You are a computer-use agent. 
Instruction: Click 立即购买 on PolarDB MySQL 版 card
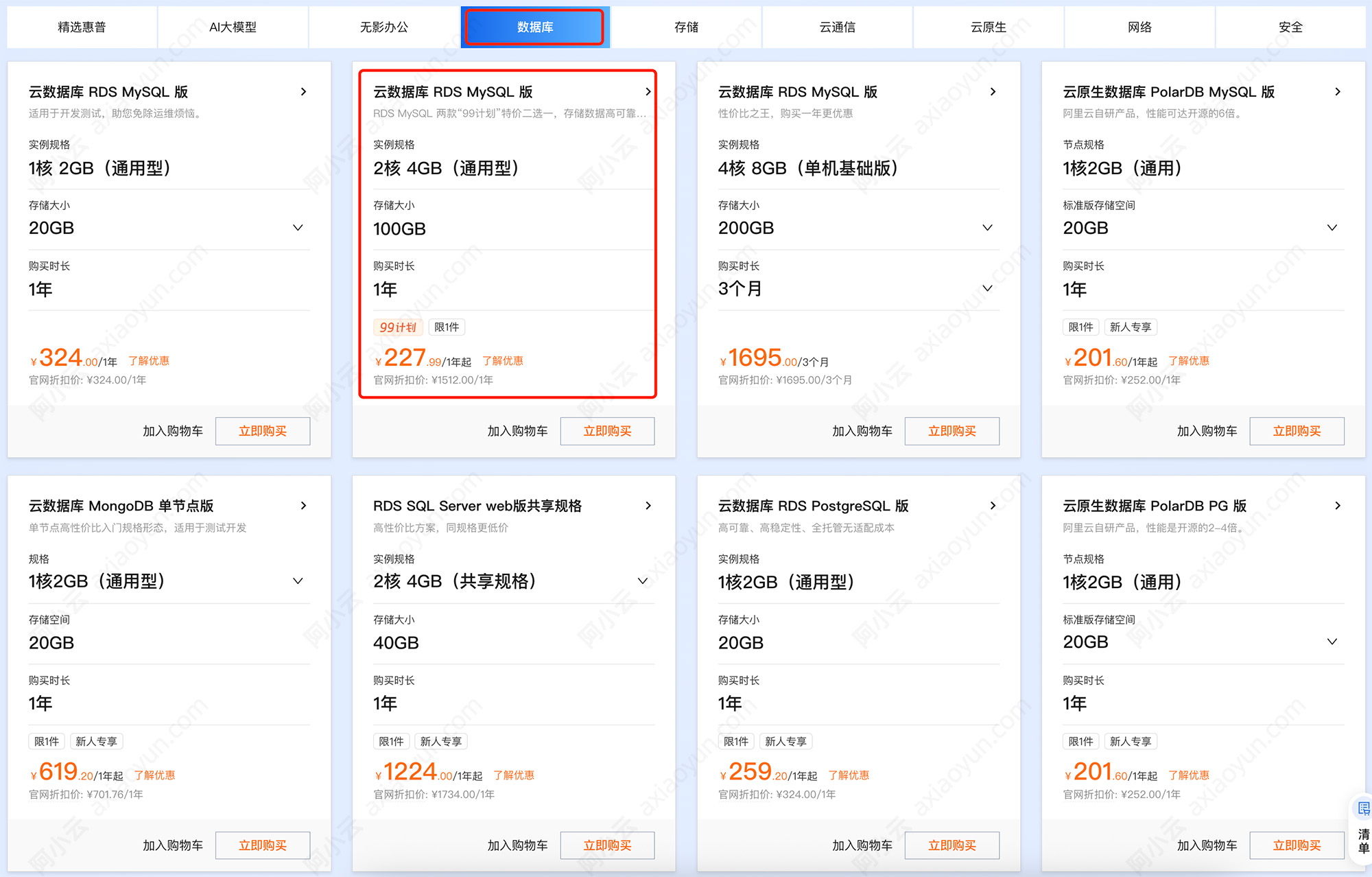pos(1297,431)
